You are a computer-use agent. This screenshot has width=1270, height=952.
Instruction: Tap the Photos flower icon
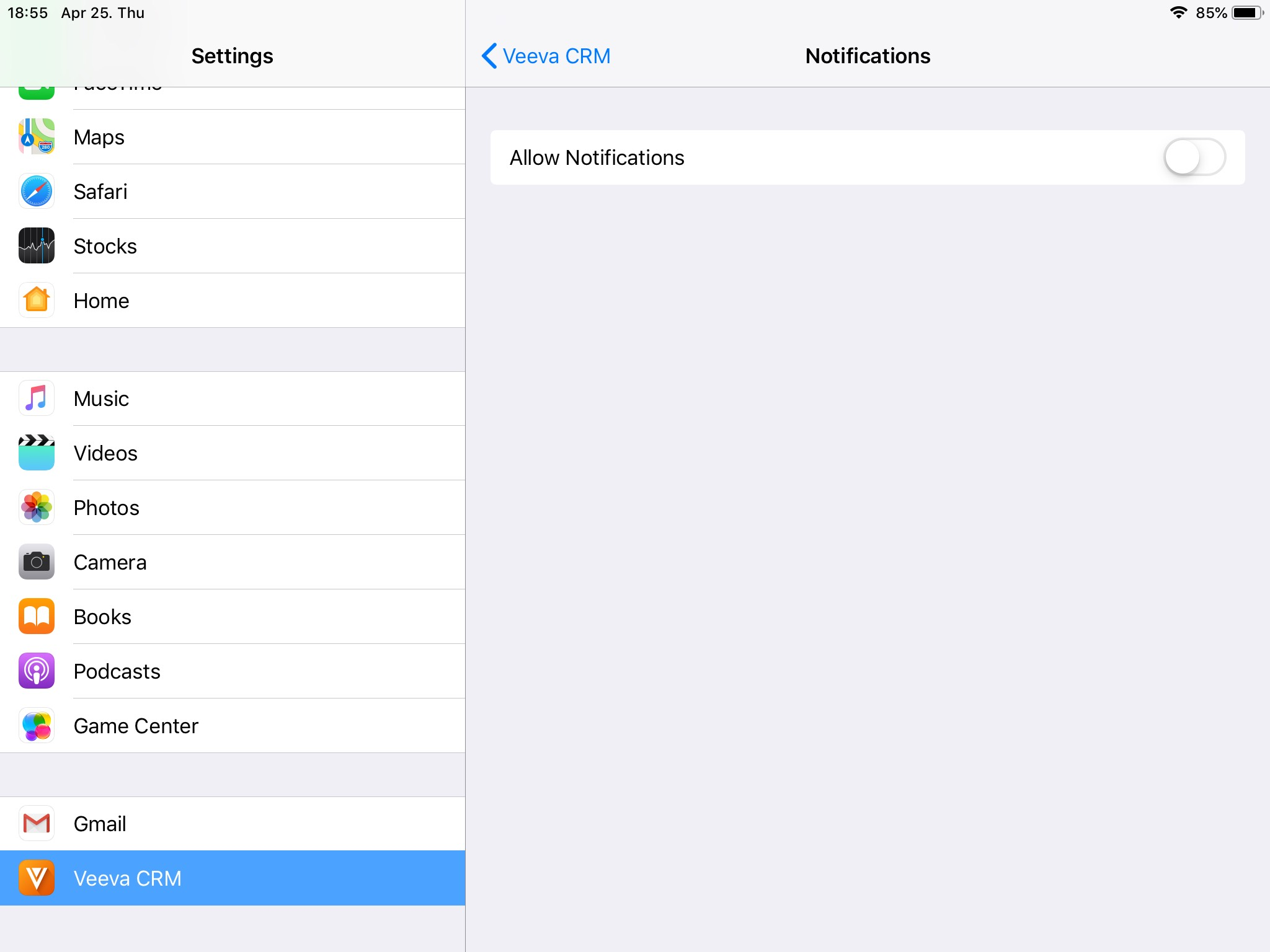point(37,508)
